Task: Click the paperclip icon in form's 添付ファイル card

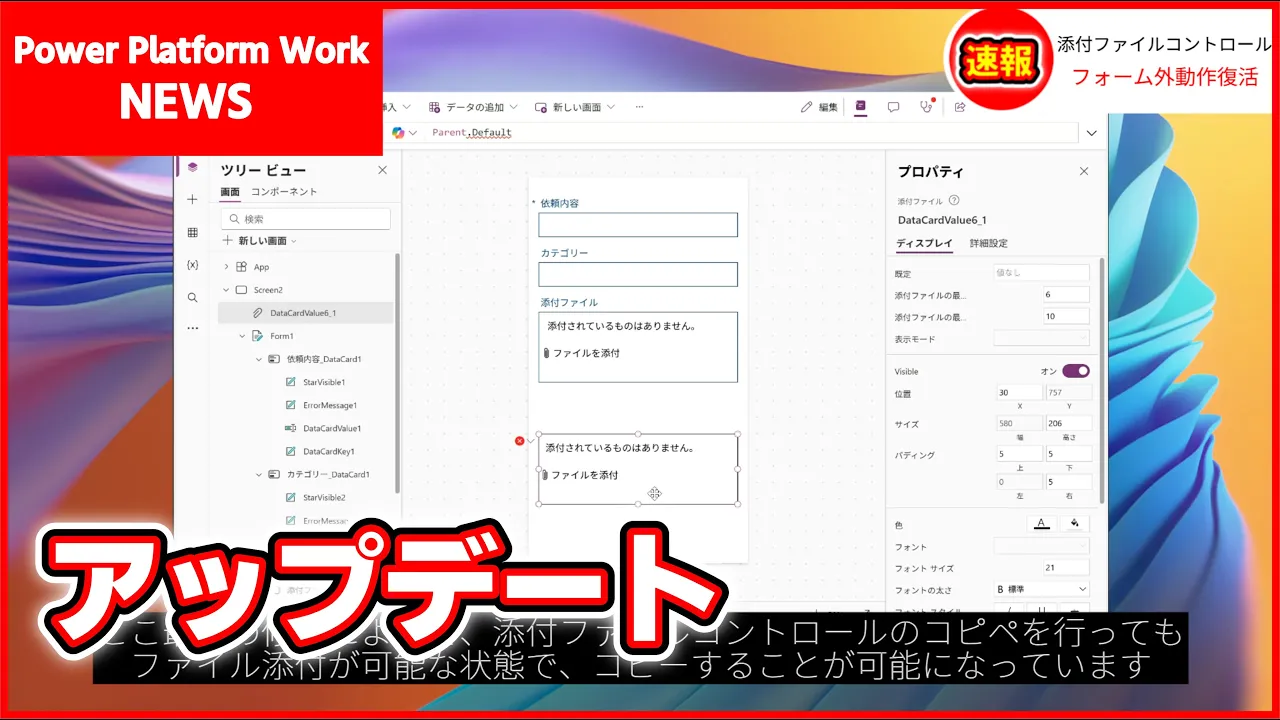Action: pyautogui.click(x=546, y=353)
